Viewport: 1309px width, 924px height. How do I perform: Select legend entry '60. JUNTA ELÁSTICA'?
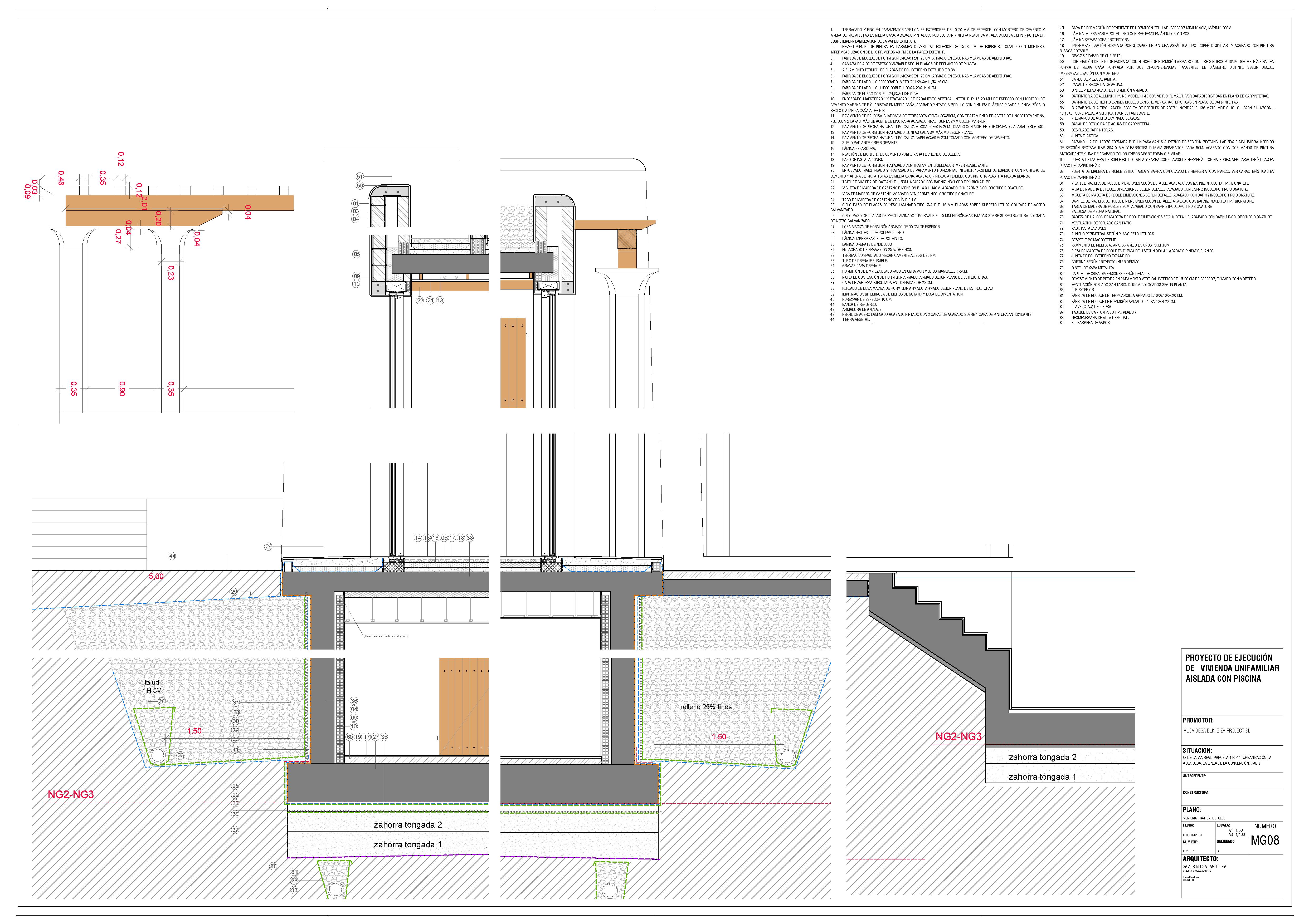[1079, 136]
